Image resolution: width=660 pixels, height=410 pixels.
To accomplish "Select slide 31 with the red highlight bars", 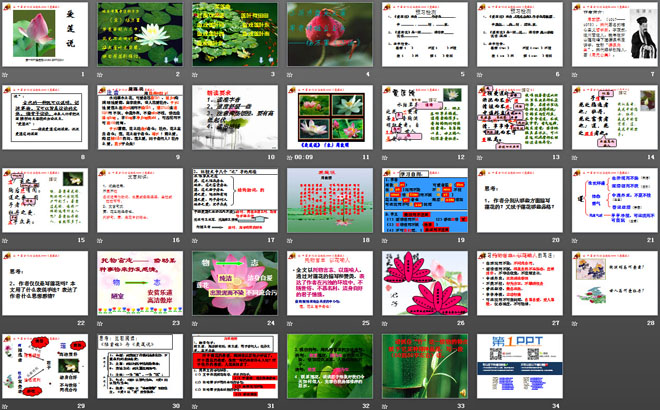I will (x=235, y=366).
